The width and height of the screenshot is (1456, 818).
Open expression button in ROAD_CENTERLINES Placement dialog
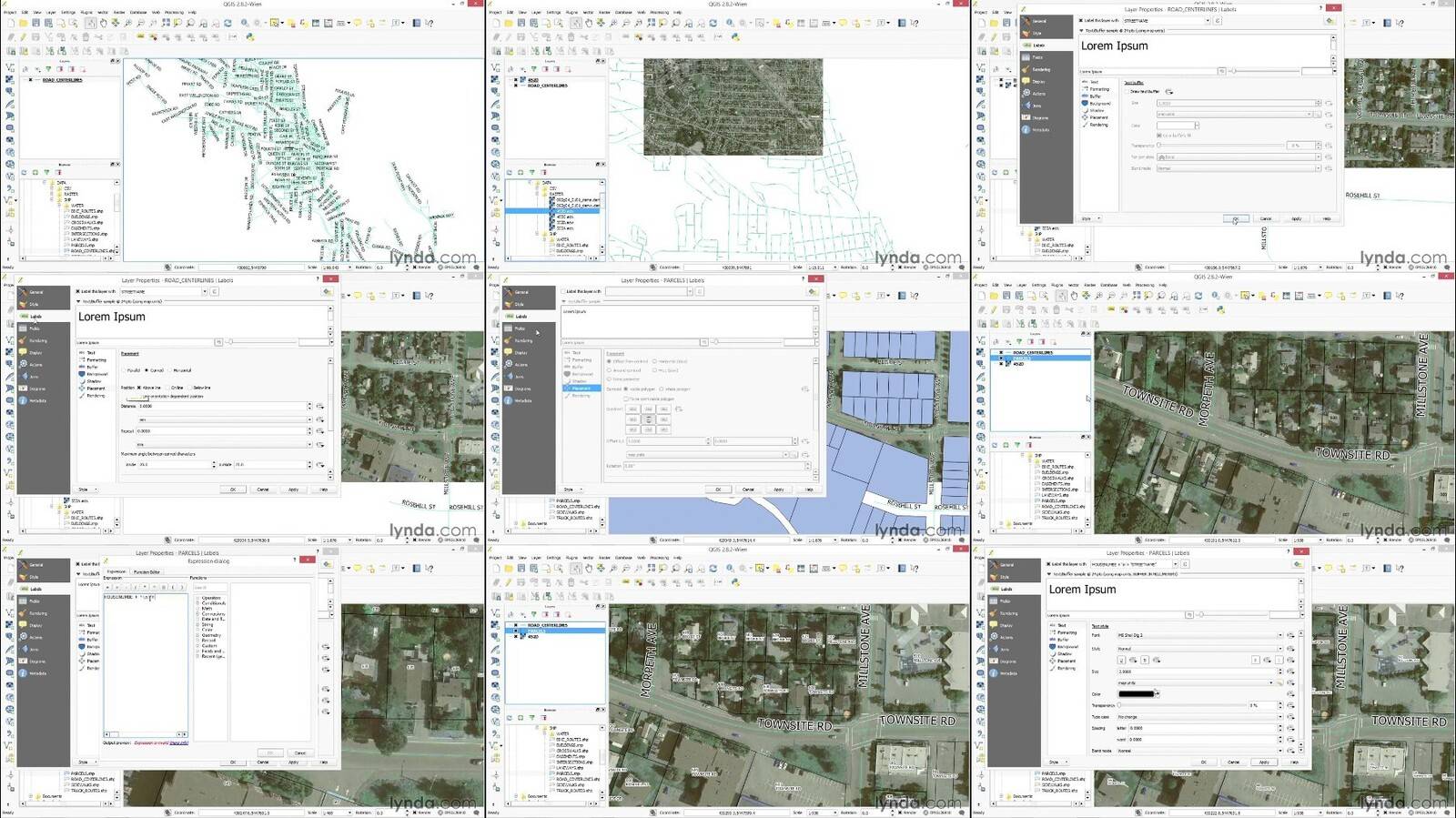pyautogui.click(x=215, y=291)
